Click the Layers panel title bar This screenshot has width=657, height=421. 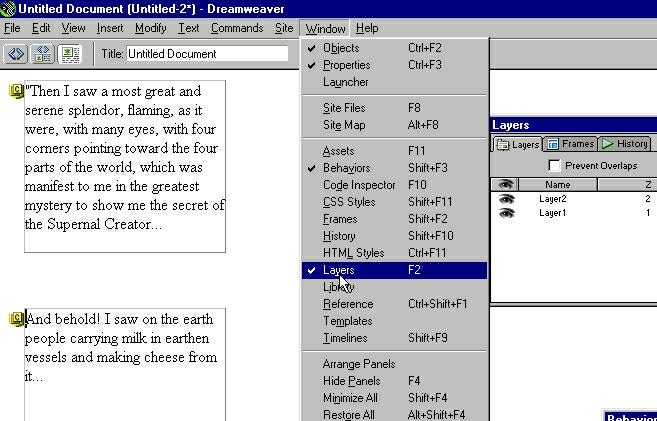(x=574, y=125)
